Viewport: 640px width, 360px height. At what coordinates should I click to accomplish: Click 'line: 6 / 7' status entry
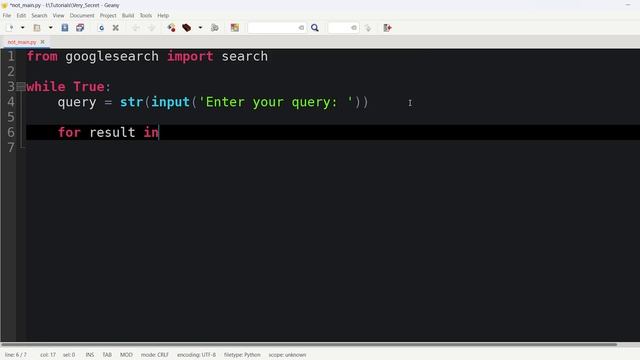(16, 355)
